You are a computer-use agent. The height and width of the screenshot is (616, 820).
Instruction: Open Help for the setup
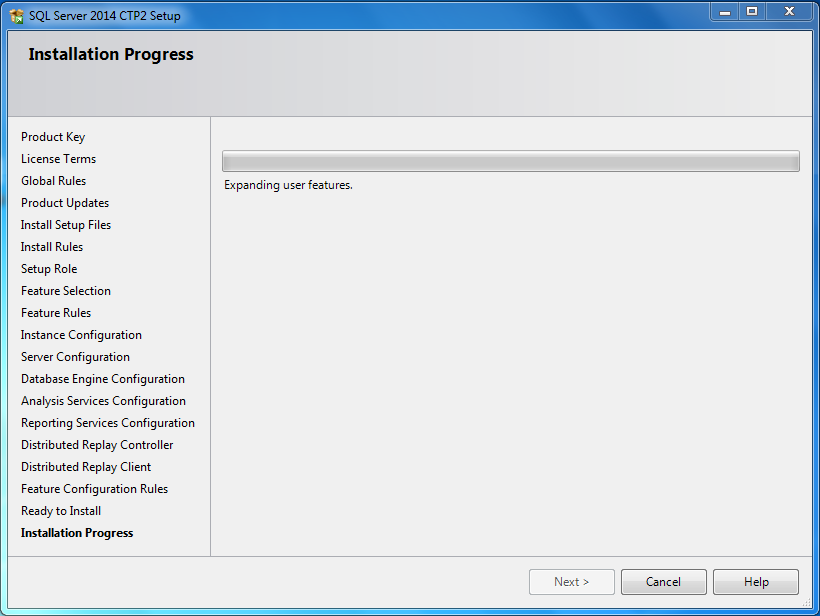tap(756, 582)
